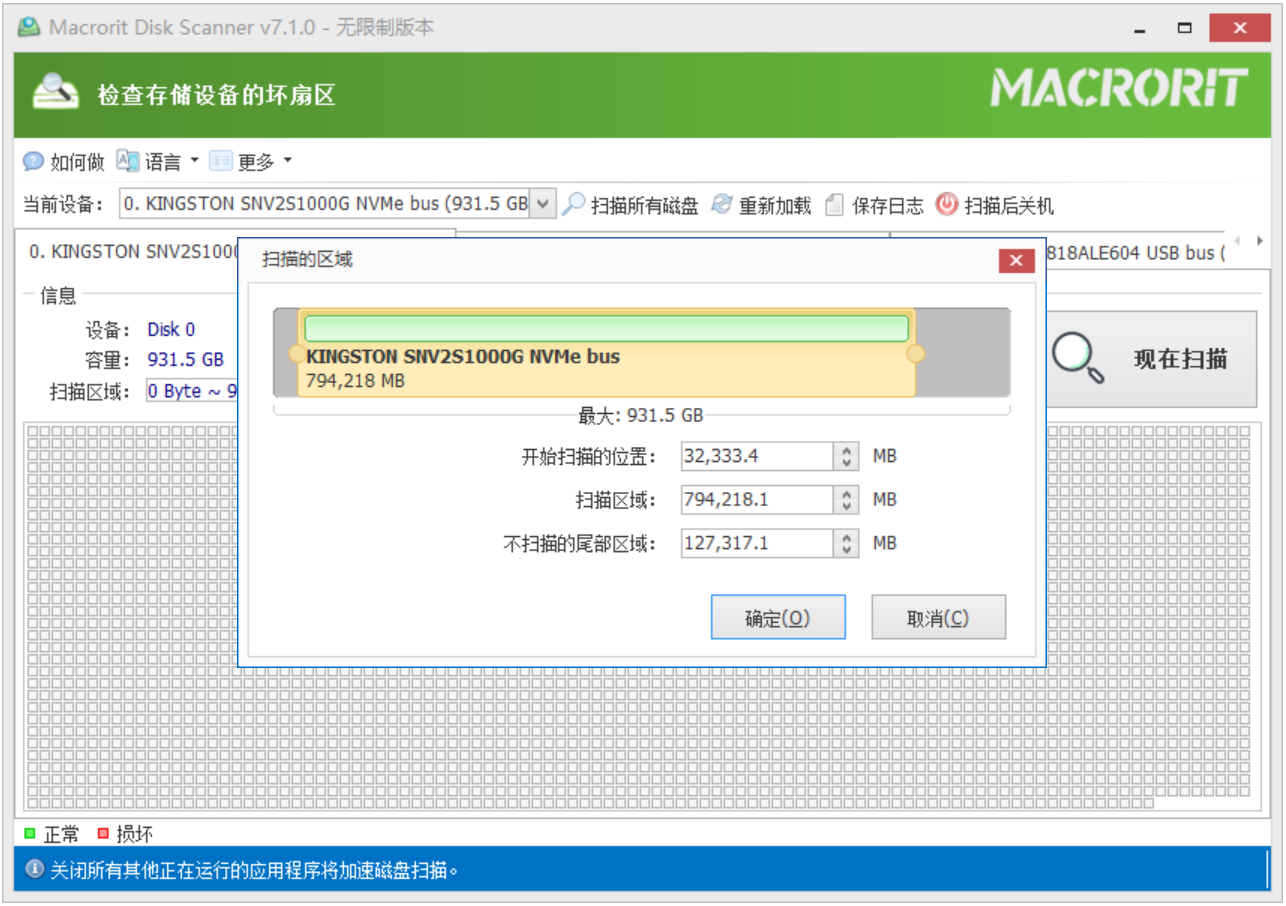The width and height of the screenshot is (1286, 906).
Task: Click the tab scroll right arrow
Action: [x=1260, y=241]
